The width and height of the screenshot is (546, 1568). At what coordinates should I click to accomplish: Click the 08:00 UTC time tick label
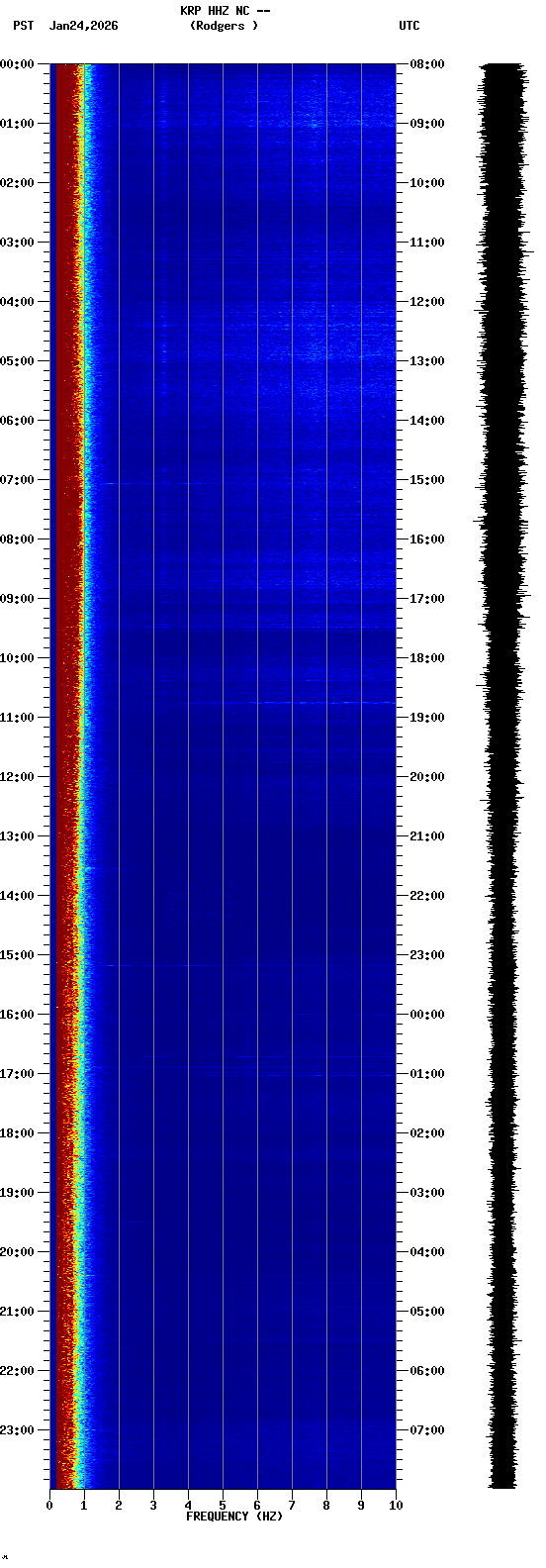pyautogui.click(x=427, y=64)
